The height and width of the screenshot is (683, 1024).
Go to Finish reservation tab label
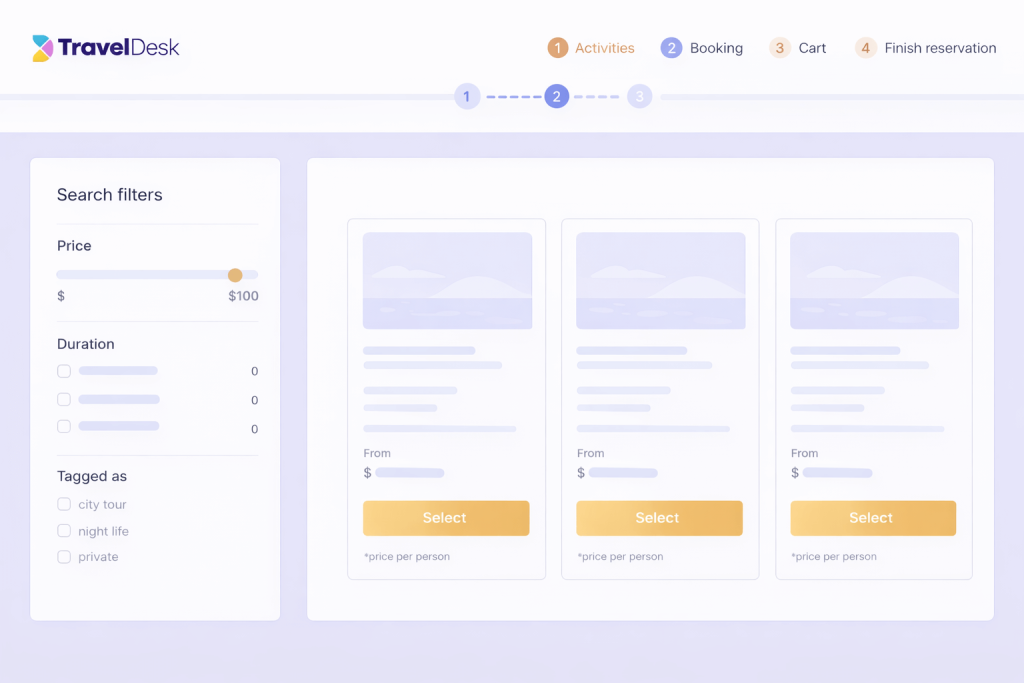click(940, 48)
